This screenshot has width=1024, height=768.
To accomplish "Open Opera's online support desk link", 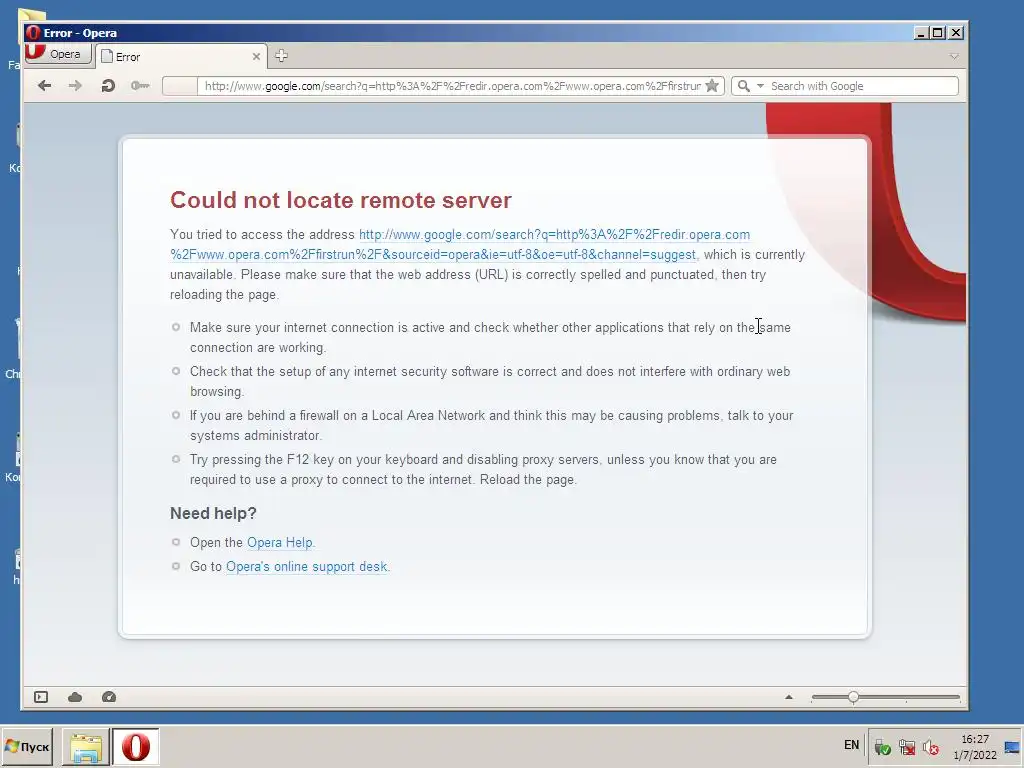I will [306, 567].
